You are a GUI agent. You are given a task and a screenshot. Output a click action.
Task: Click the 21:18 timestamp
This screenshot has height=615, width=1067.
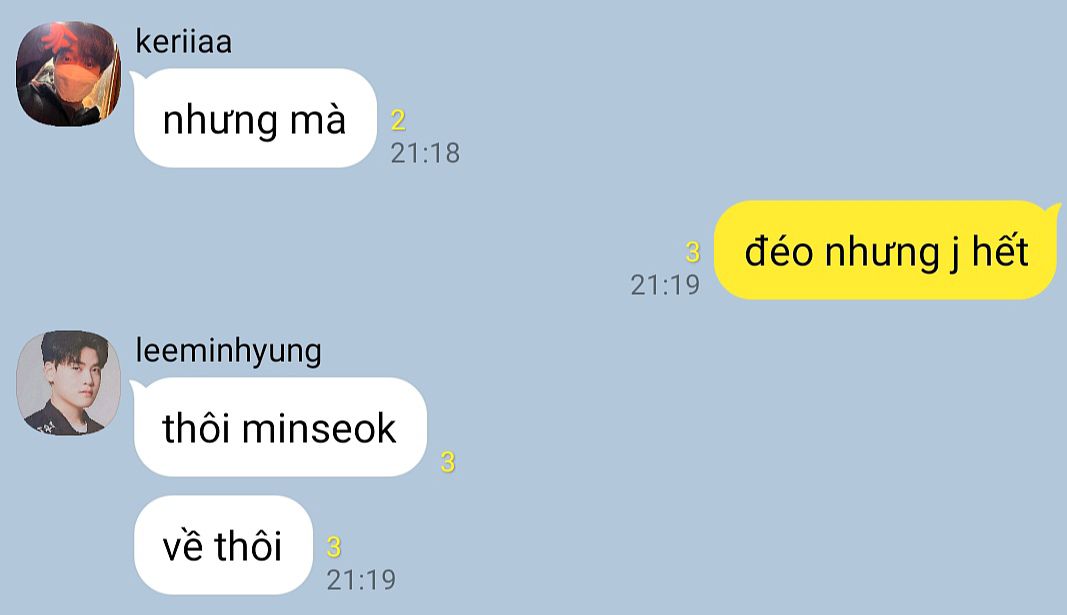pyautogui.click(x=425, y=153)
